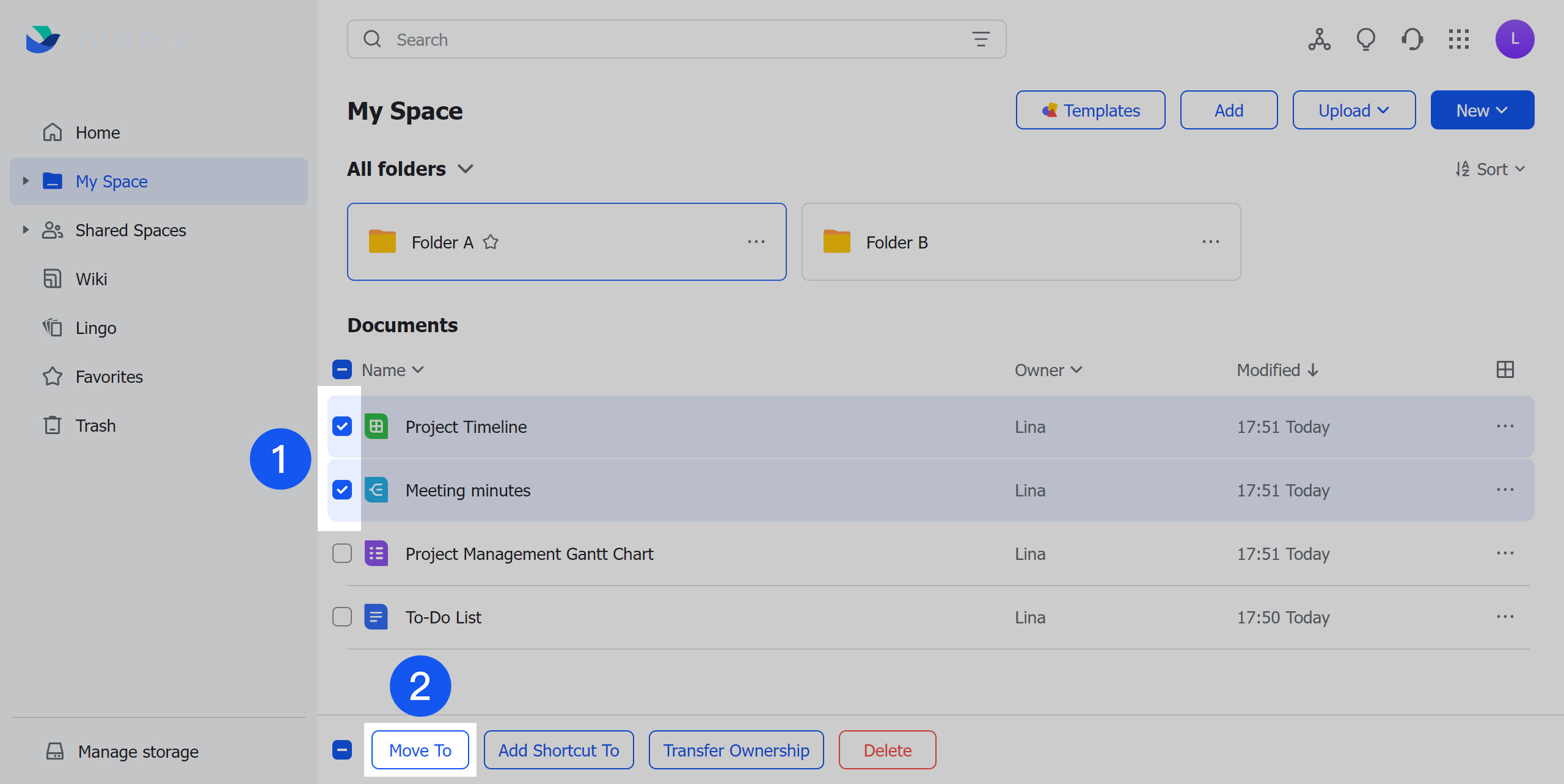
Task: Click the indeterminate select-all checkbox
Action: pos(342,369)
